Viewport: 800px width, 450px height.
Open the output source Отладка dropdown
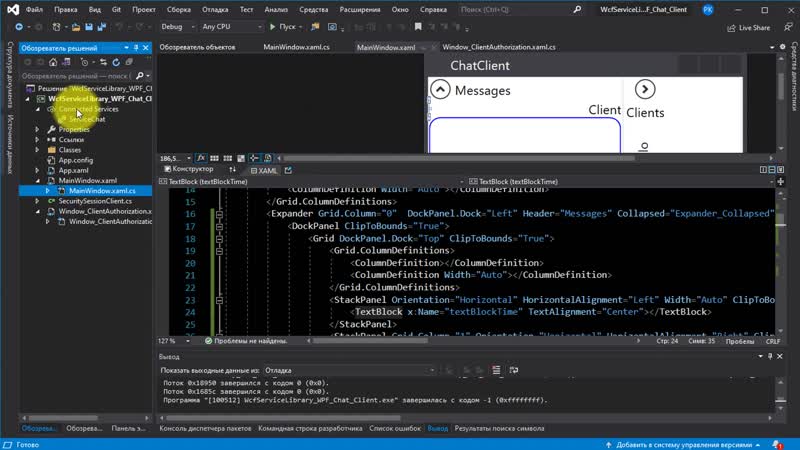(349, 370)
